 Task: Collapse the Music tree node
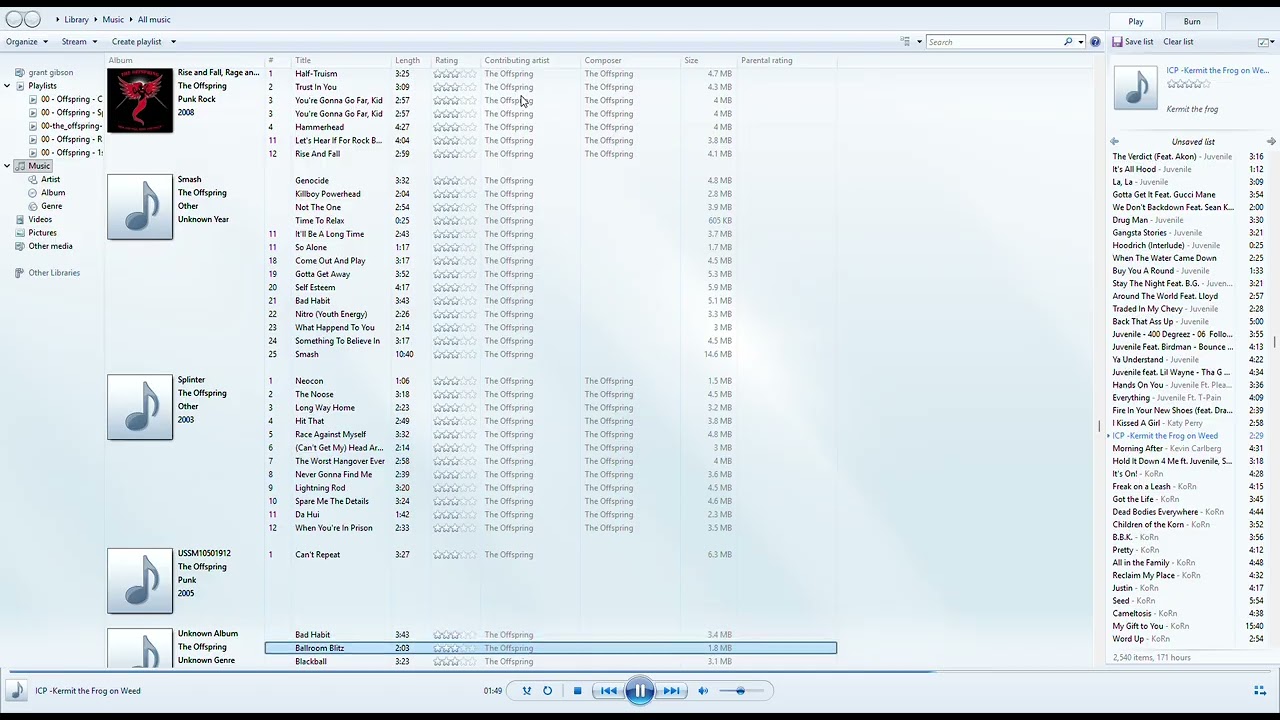click(8, 166)
